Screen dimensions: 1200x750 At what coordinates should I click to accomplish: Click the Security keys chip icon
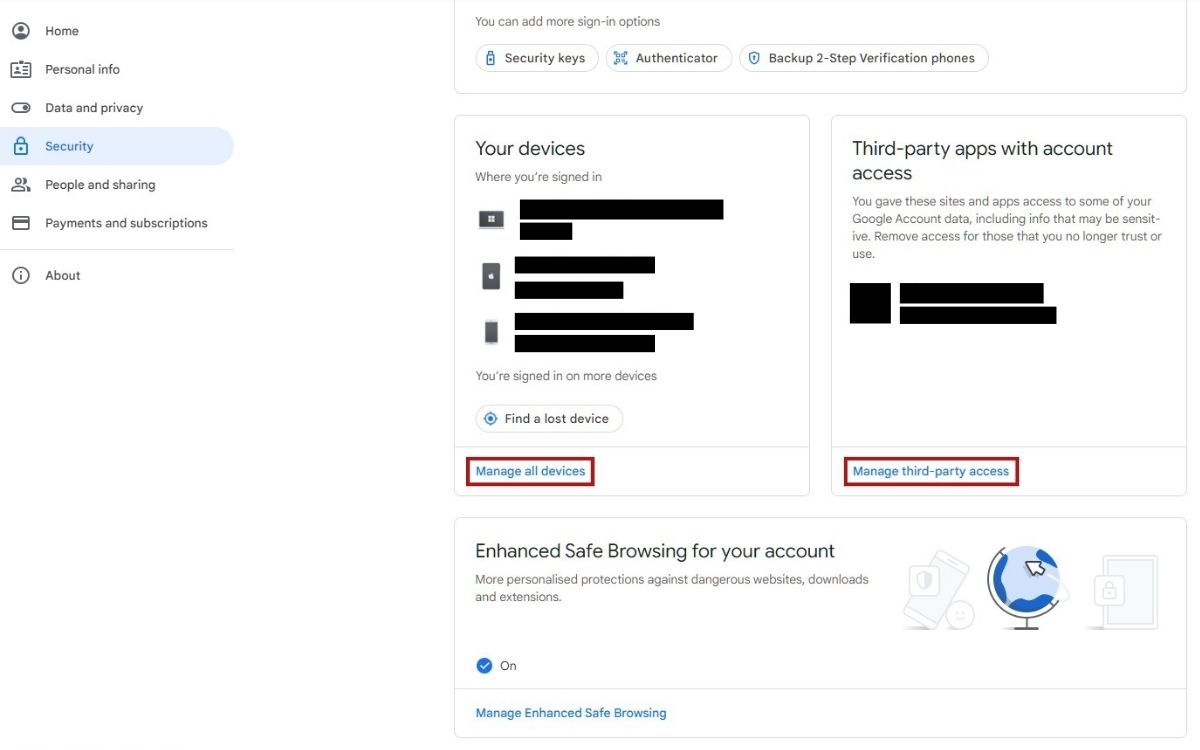tap(490, 57)
